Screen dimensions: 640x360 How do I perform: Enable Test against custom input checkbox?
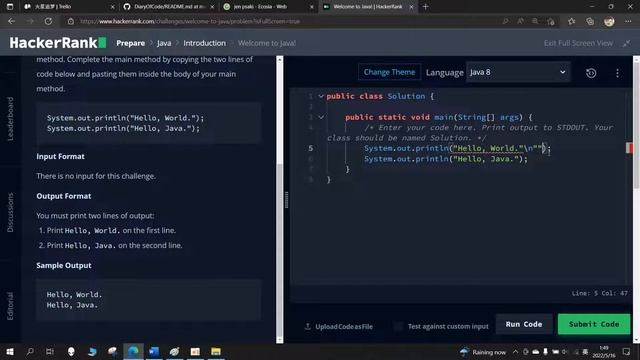click(398, 327)
